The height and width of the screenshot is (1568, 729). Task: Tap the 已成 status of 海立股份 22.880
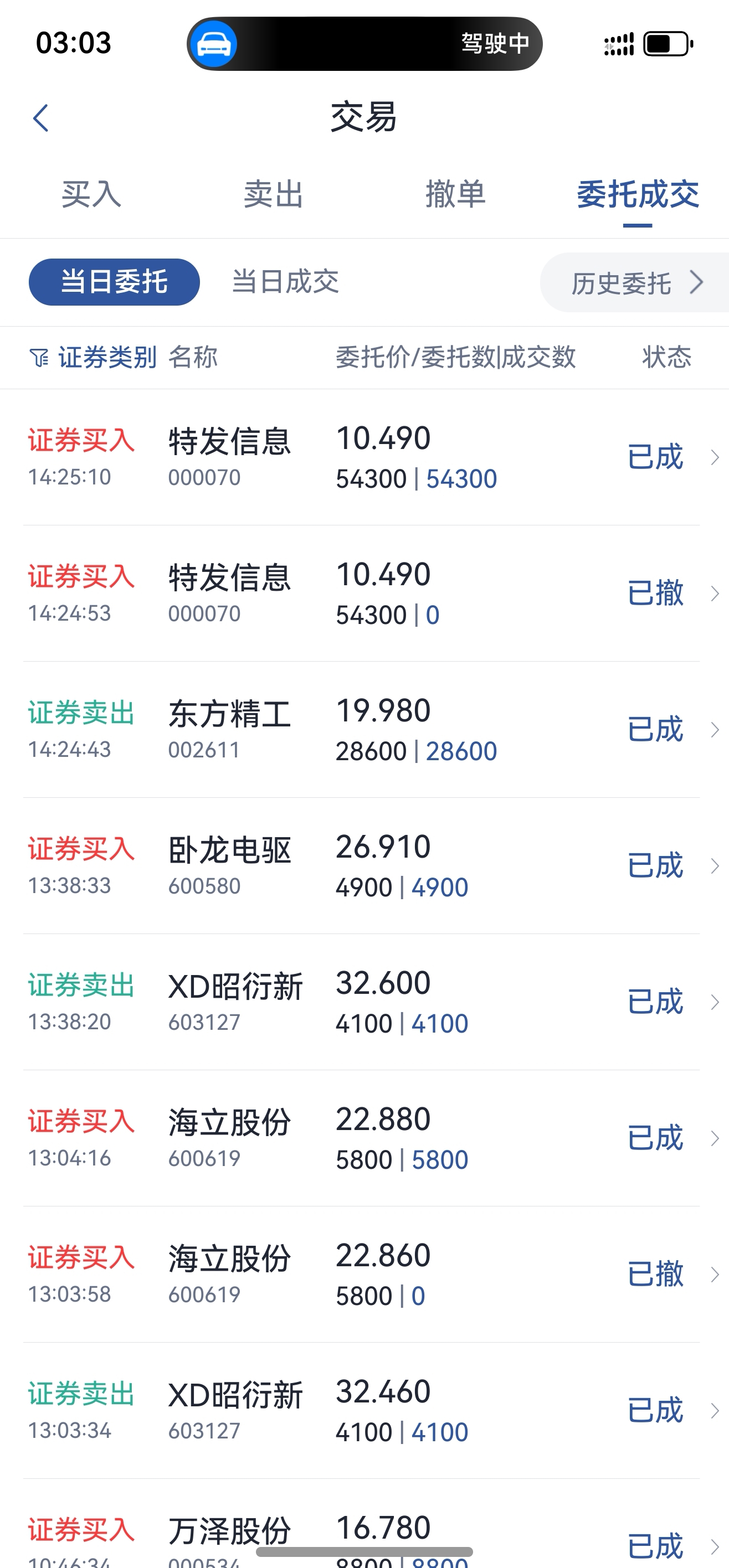click(655, 1138)
